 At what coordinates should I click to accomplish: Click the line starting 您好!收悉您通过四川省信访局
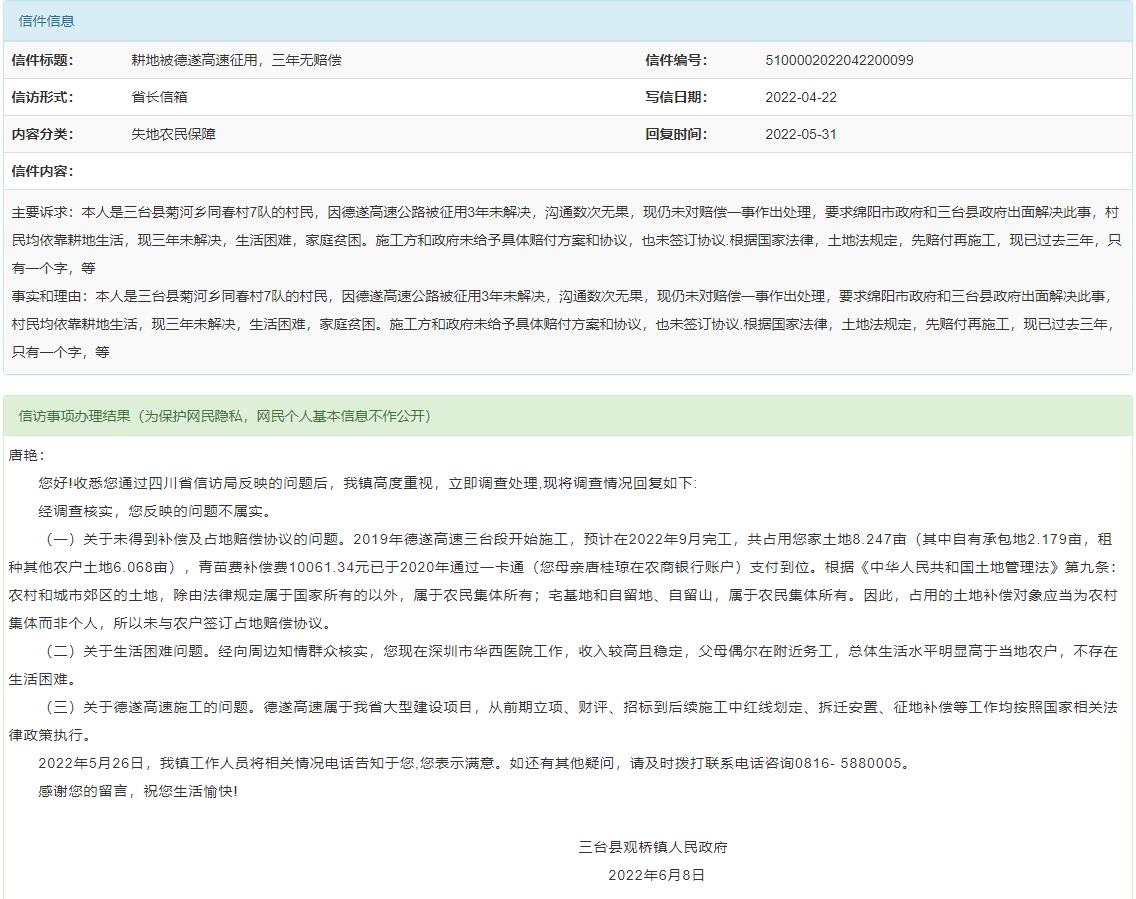[x=368, y=483]
